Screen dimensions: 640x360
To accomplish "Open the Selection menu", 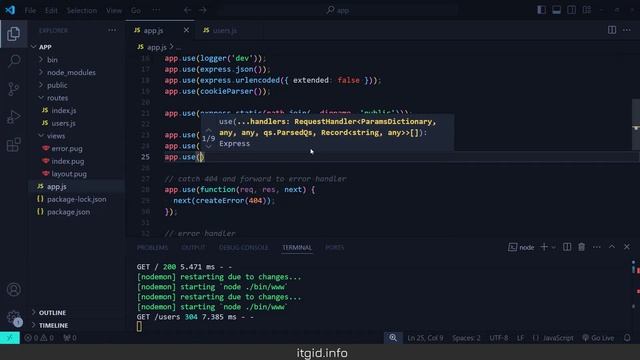I will click(82, 10).
